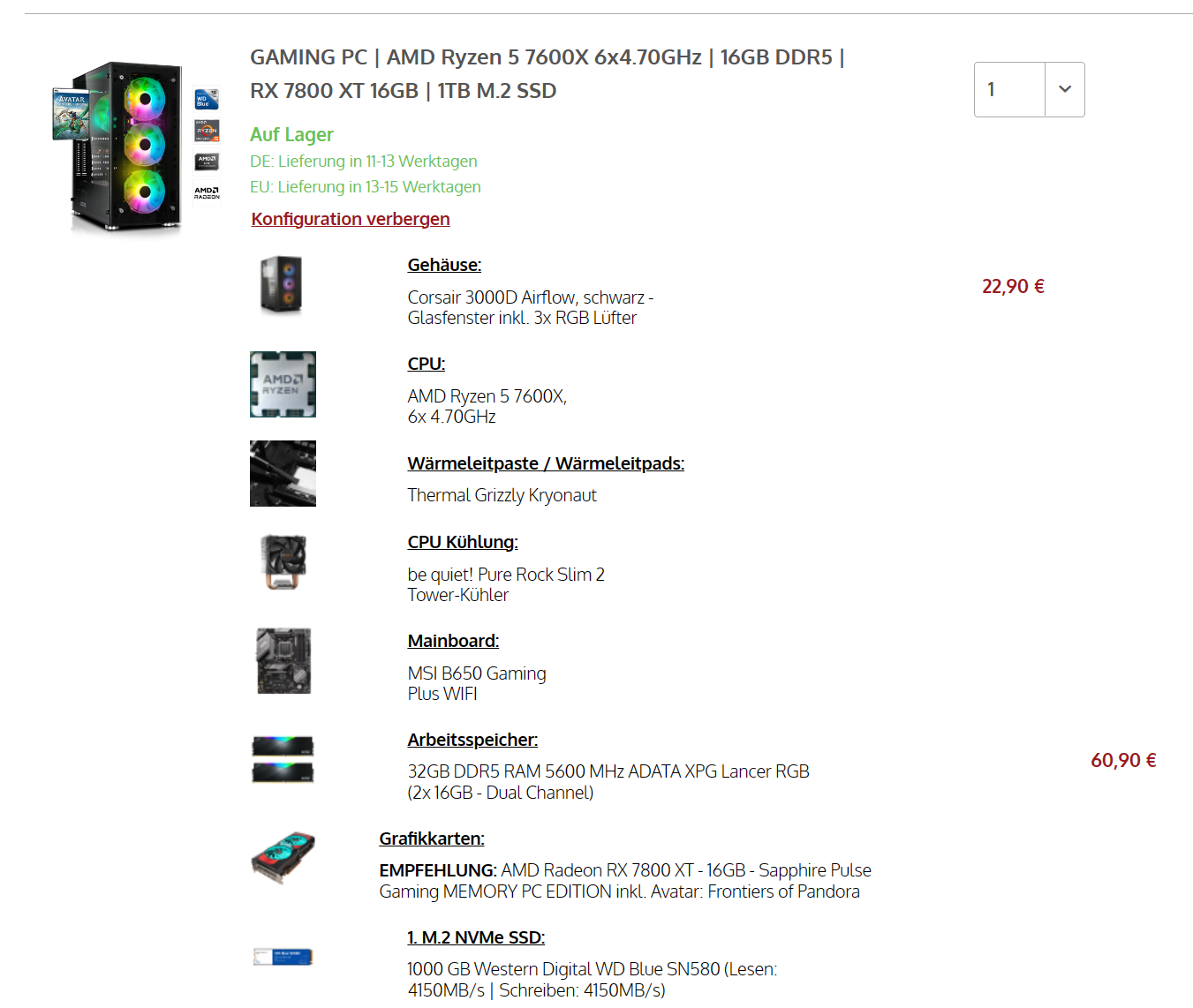
Task: Click the MSI mainboard thumbnail
Action: pos(283,660)
